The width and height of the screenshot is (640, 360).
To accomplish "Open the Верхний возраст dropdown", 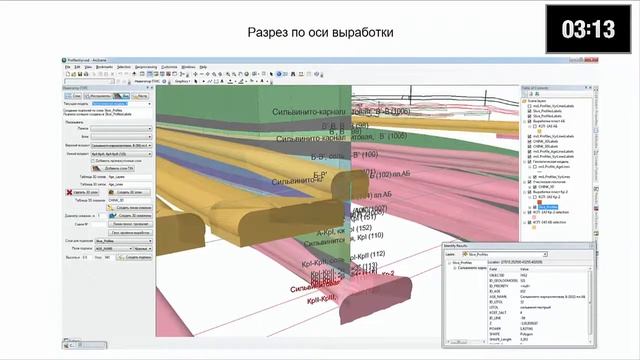I will tap(121, 145).
